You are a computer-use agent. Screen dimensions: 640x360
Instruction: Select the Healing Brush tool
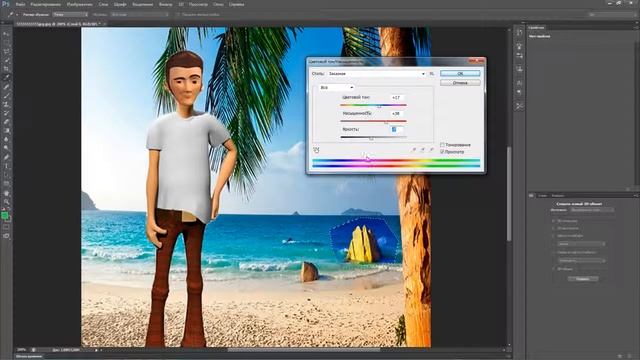coord(6,87)
